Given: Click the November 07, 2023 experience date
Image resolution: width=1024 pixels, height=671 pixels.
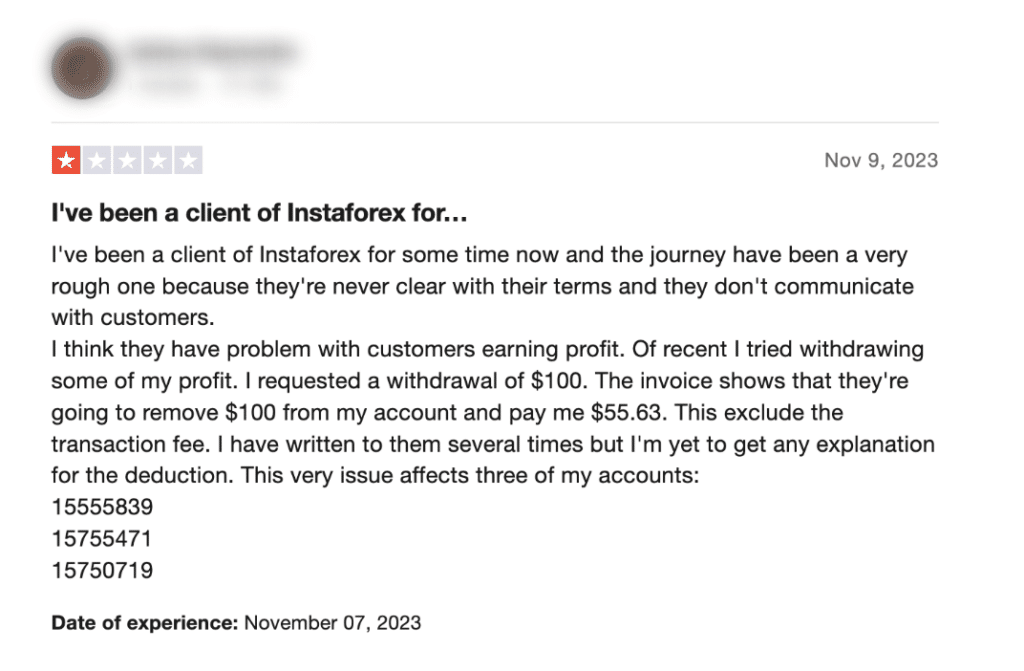Looking at the screenshot, I should point(333,623).
